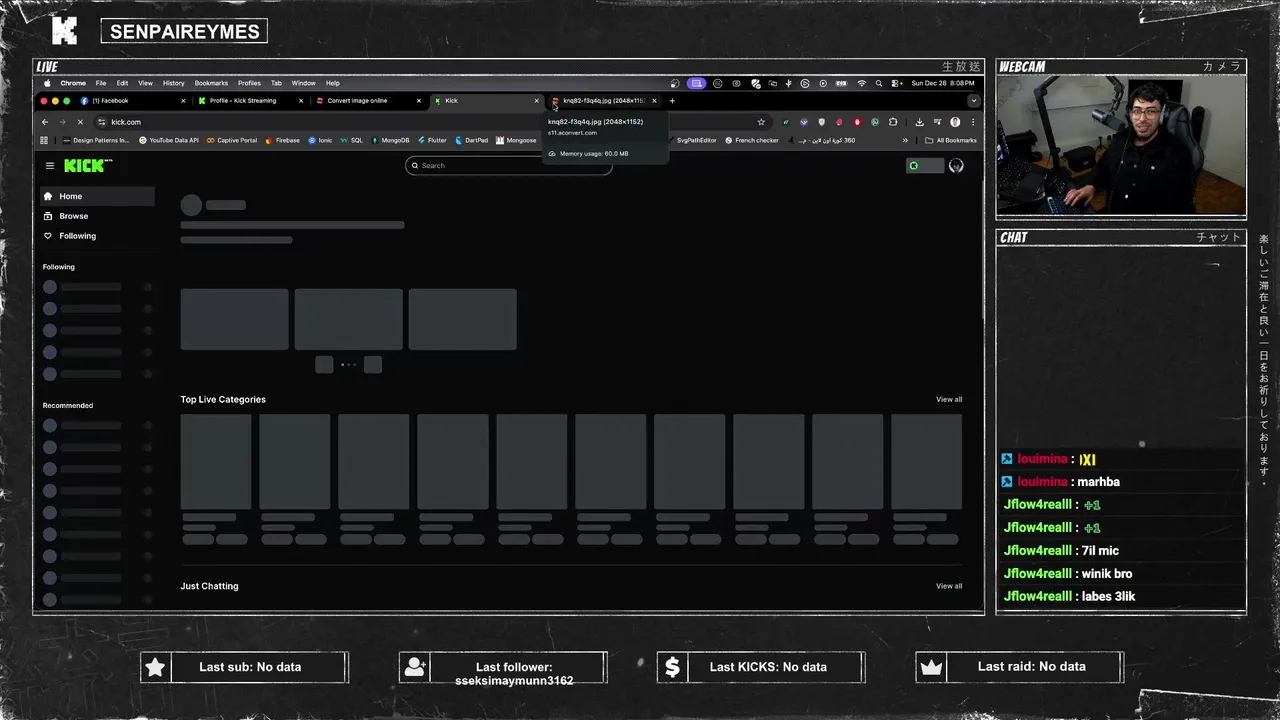The width and height of the screenshot is (1280, 720).
Task: Switch to the knq82-f3q4q.jpg tab
Action: tap(603, 101)
